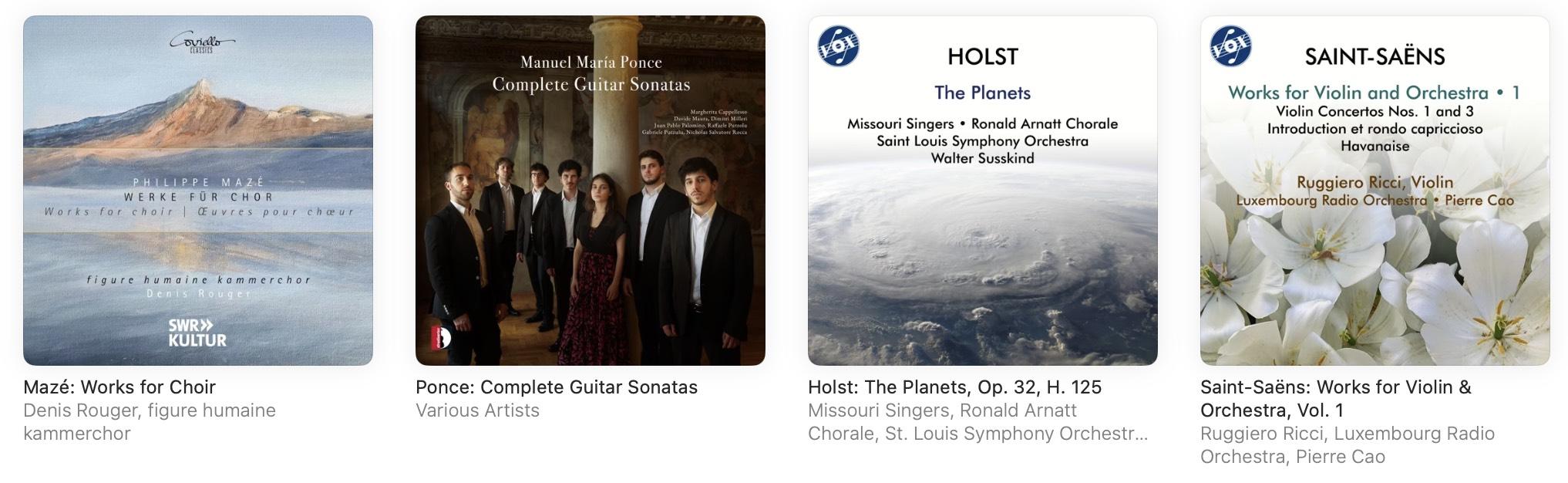This screenshot has width=1568, height=483.
Task: Open title Holst: The Planets, Op. 32
Action: point(955,387)
